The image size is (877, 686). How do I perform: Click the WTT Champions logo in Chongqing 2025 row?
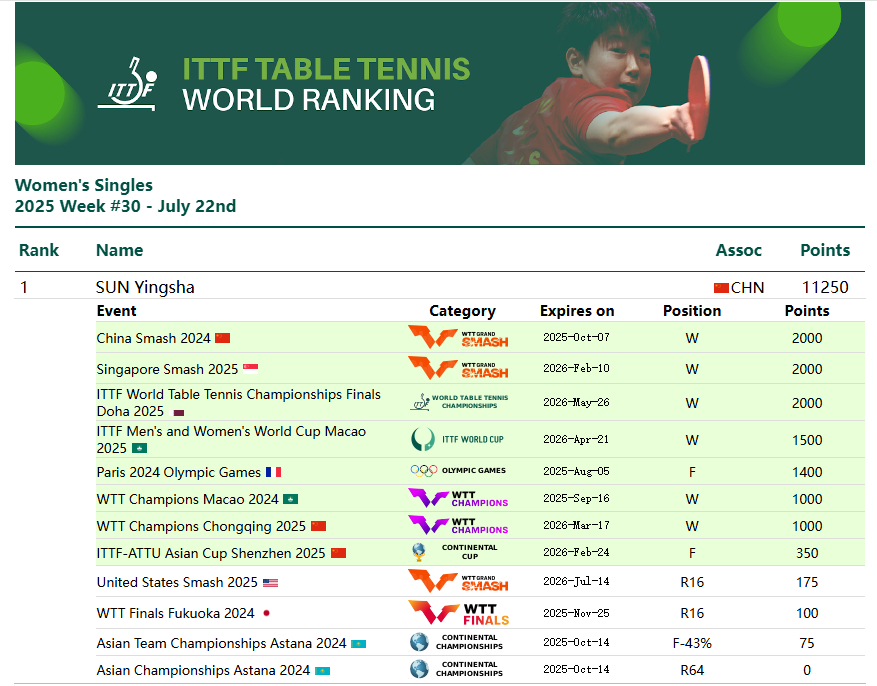458,525
